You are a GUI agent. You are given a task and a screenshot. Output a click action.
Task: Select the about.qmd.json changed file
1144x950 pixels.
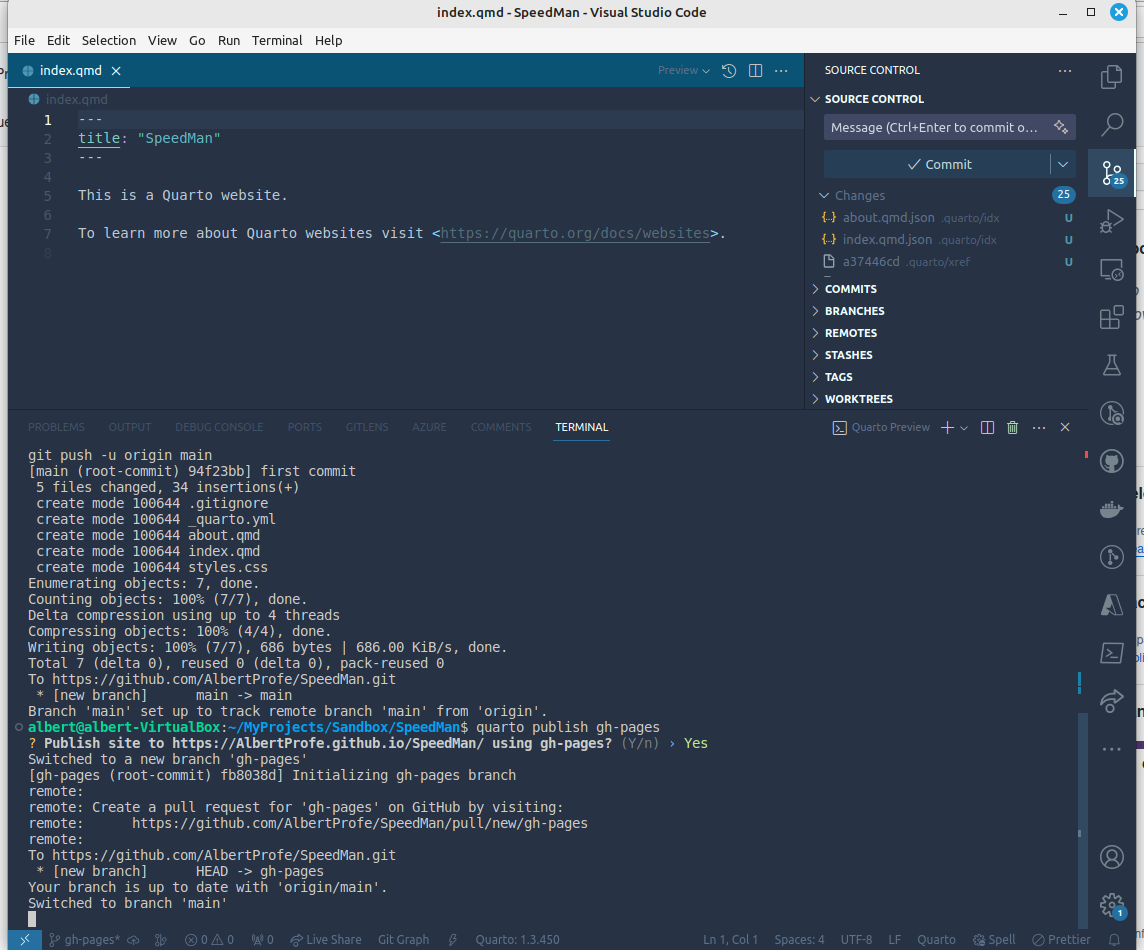click(946, 217)
